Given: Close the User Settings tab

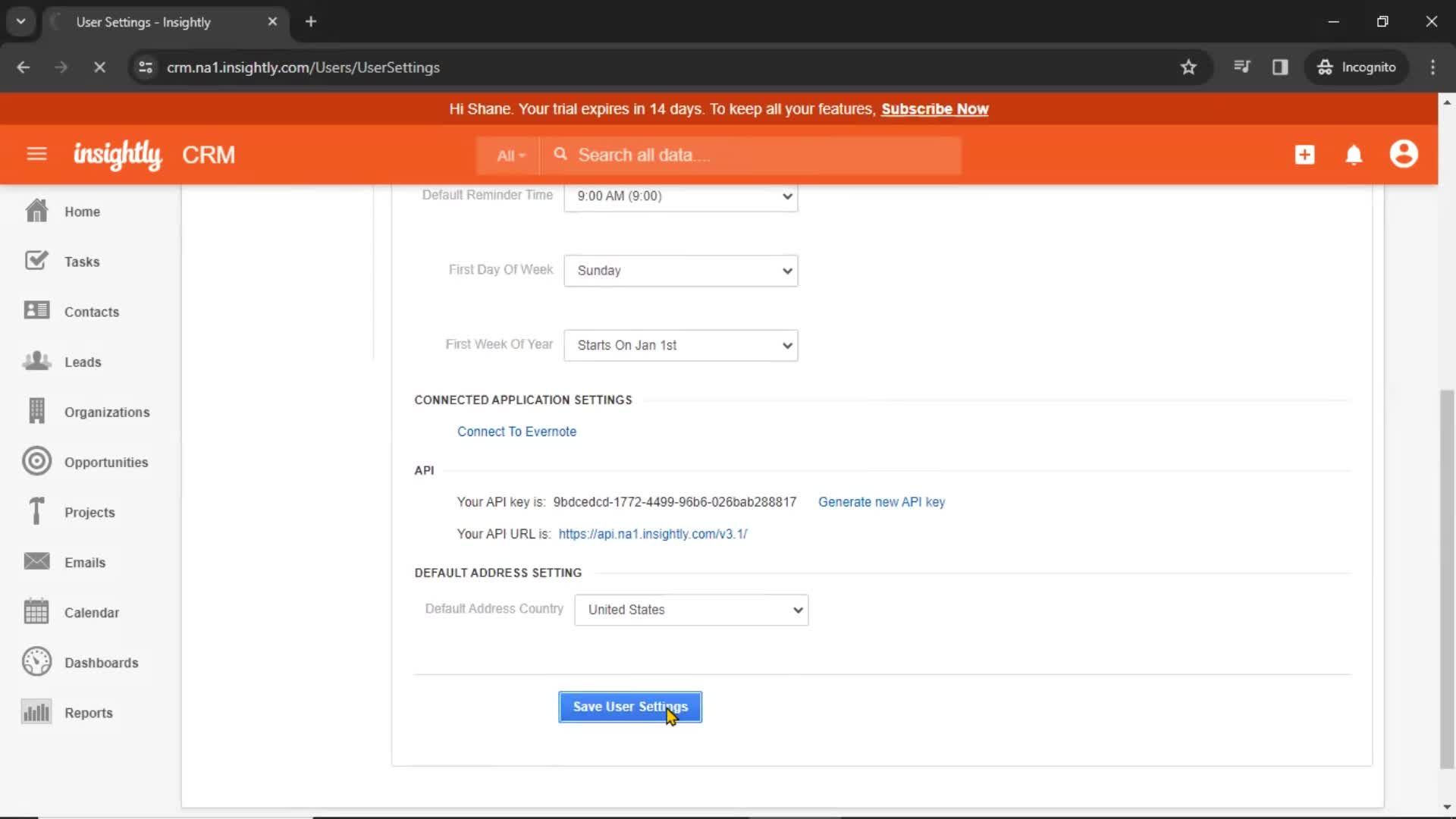Looking at the screenshot, I should pyautogui.click(x=272, y=21).
